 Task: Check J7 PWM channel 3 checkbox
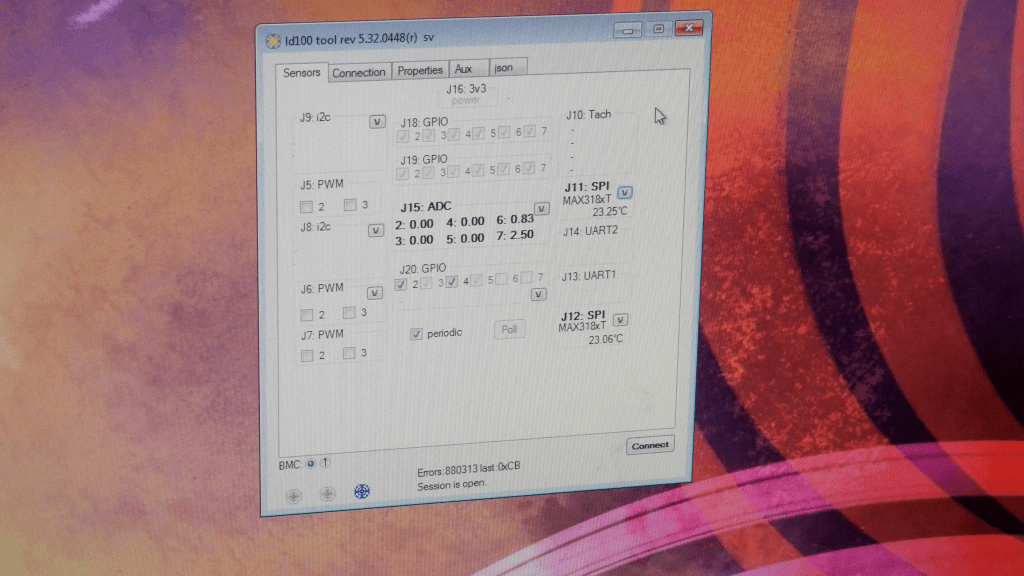[349, 353]
